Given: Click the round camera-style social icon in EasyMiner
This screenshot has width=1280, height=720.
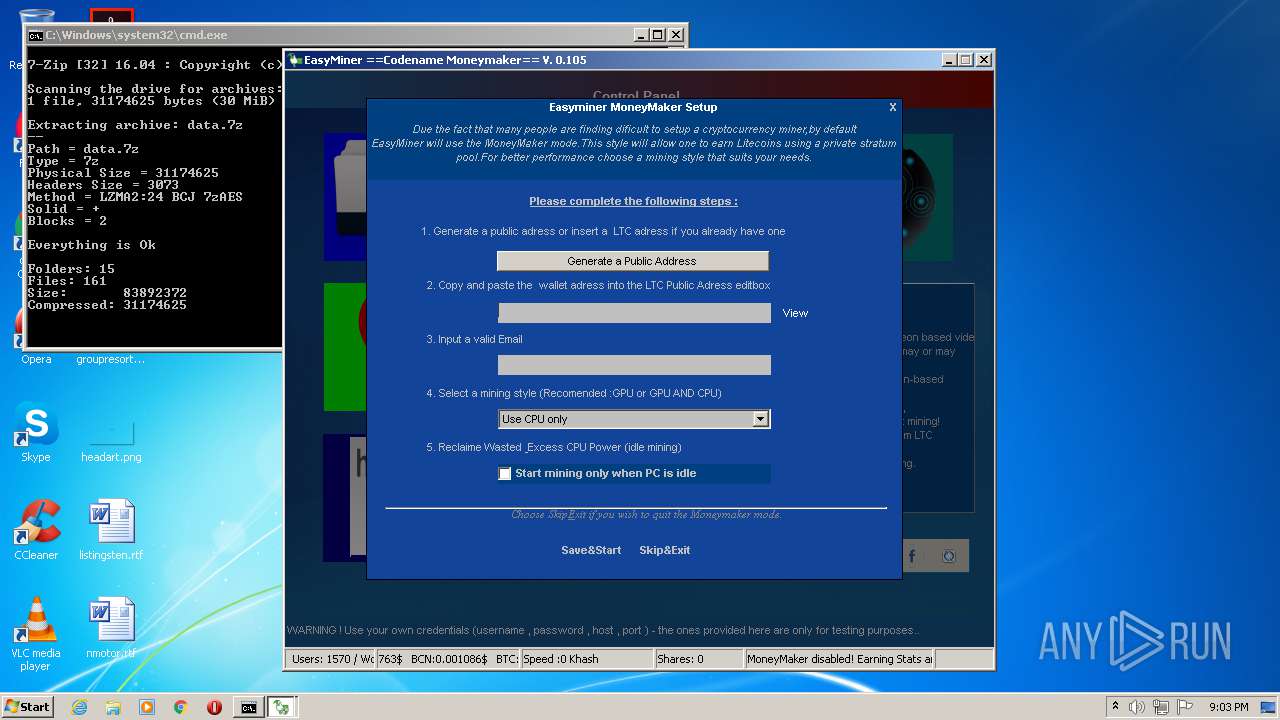Looking at the screenshot, I should tap(949, 556).
